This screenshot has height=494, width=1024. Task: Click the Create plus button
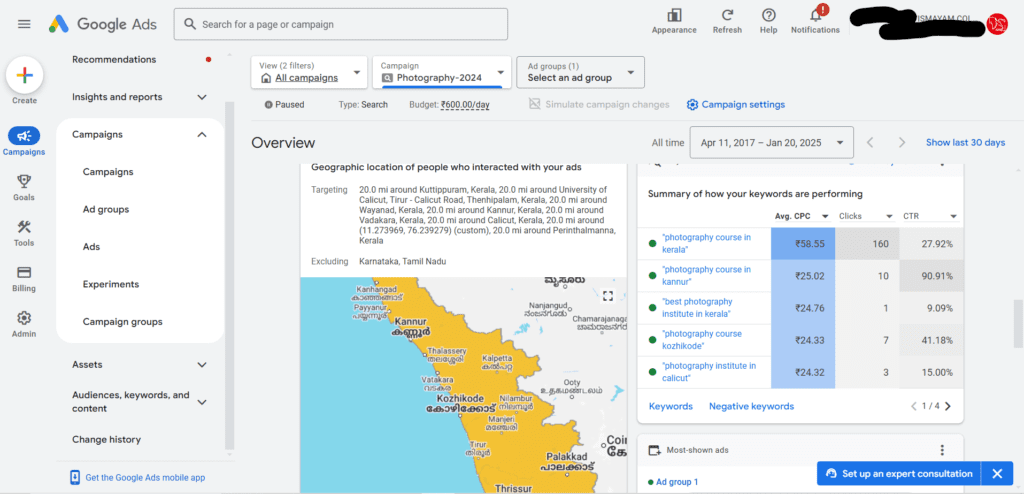point(25,76)
